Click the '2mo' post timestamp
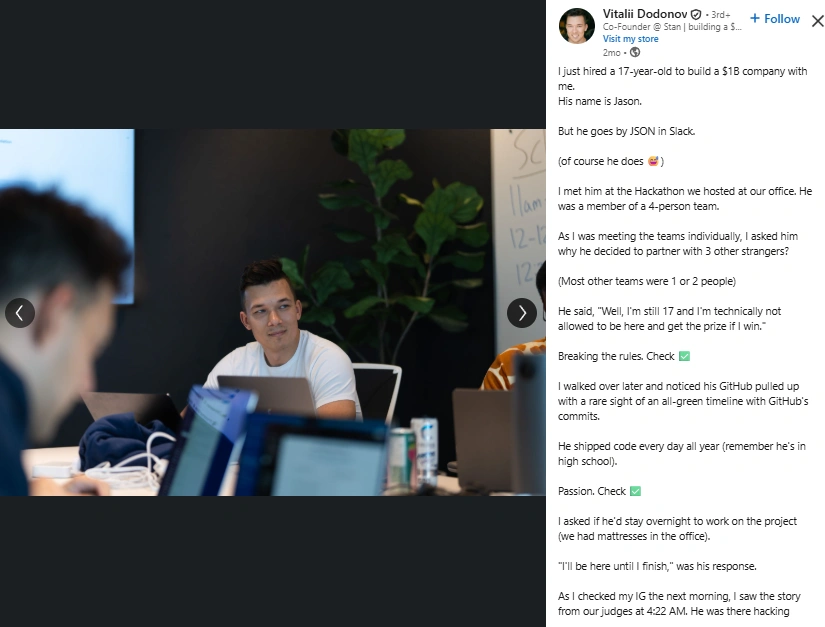 pyautogui.click(x=611, y=53)
